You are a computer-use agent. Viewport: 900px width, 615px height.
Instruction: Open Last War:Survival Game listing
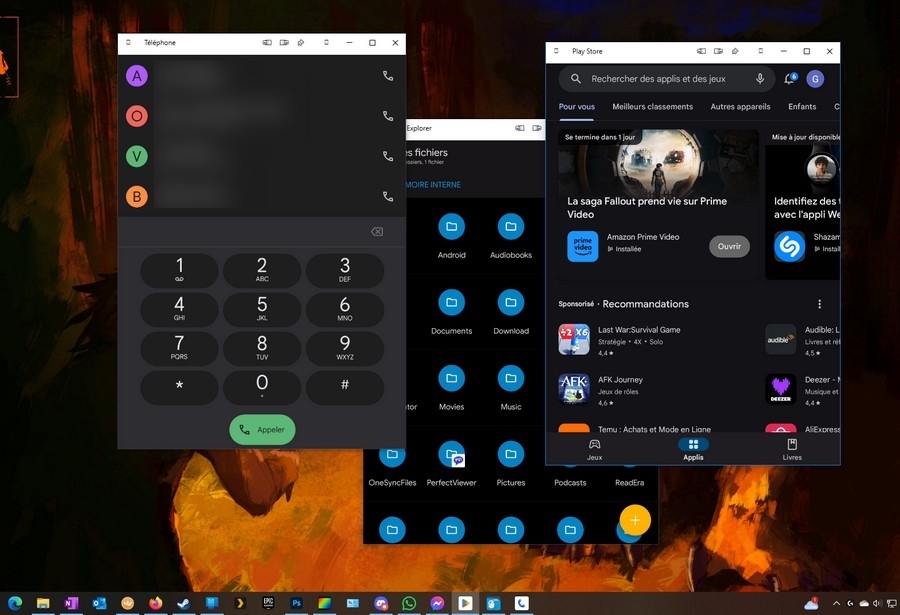[x=639, y=340]
